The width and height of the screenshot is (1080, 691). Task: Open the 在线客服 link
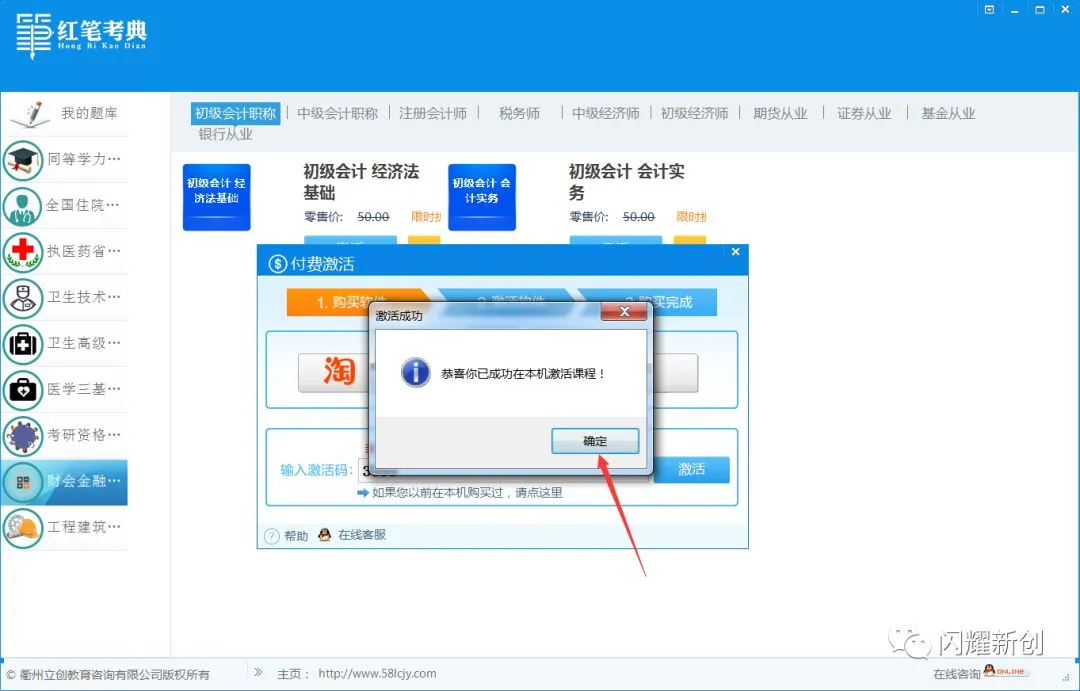pyautogui.click(x=362, y=535)
